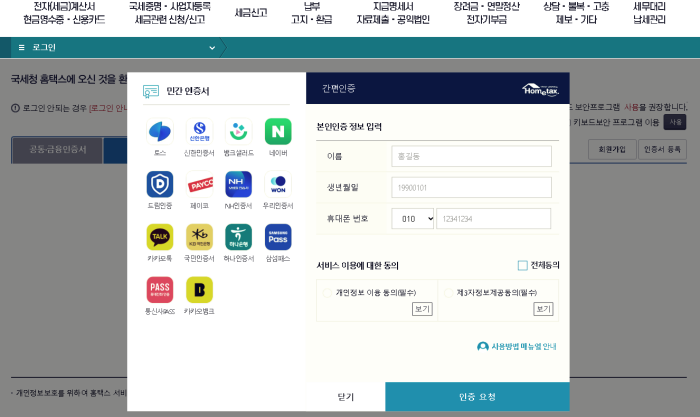The height and width of the screenshot is (417, 700).
Task: Expand the 로그인 breadcrumb dropdown chevron
Action: coord(212,48)
